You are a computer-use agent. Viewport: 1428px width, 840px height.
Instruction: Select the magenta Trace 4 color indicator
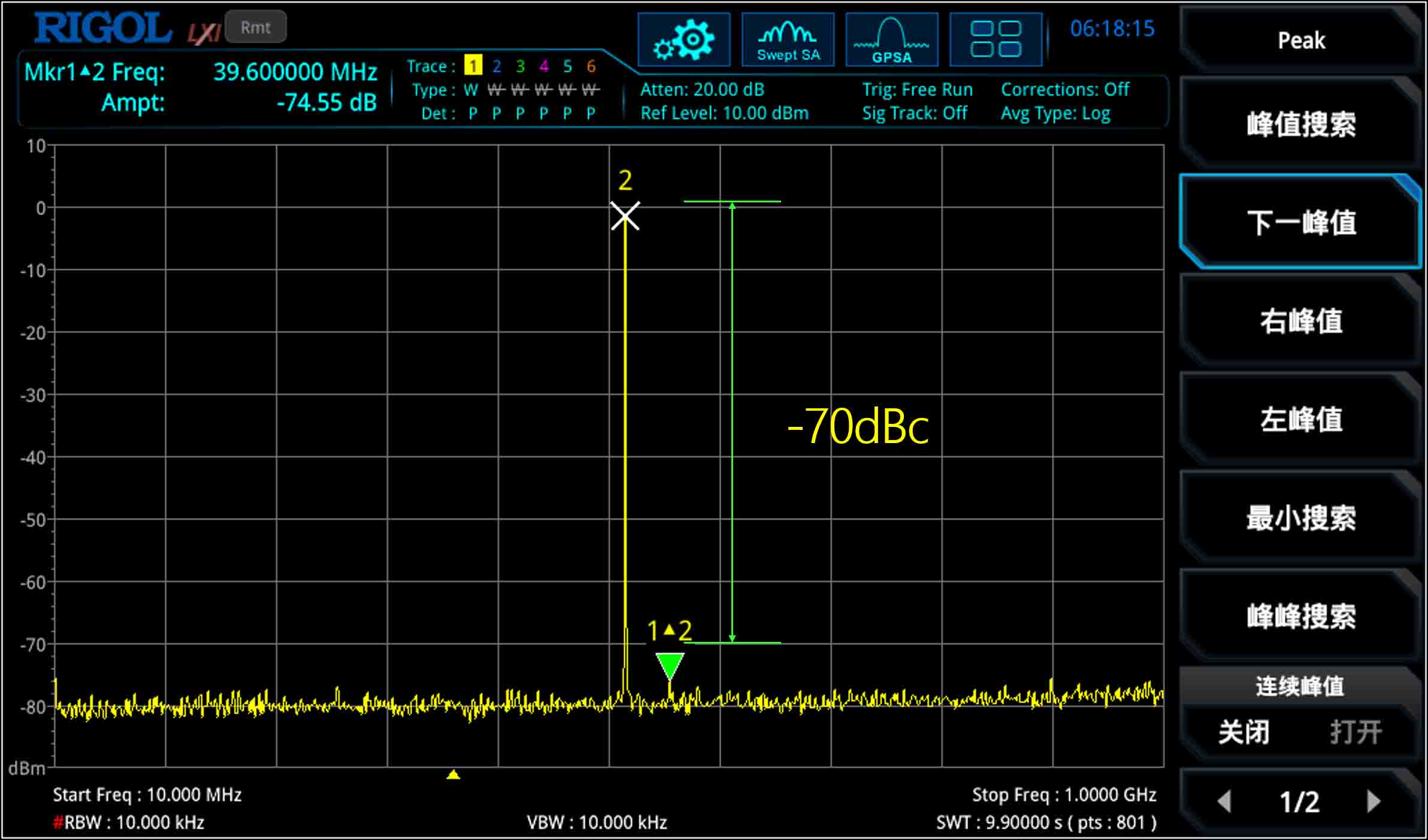click(x=544, y=66)
